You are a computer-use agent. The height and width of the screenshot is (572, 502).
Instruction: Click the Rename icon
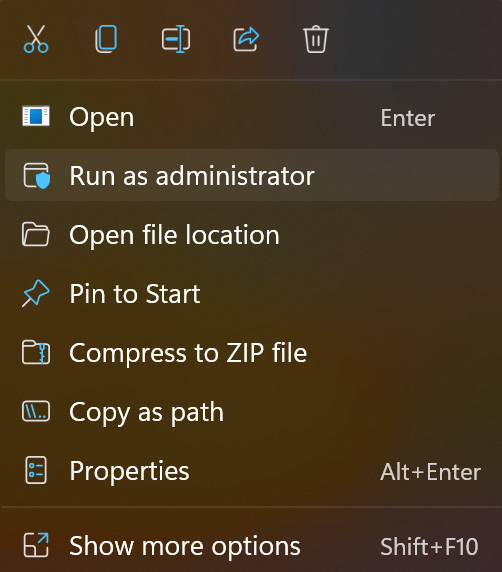point(176,39)
